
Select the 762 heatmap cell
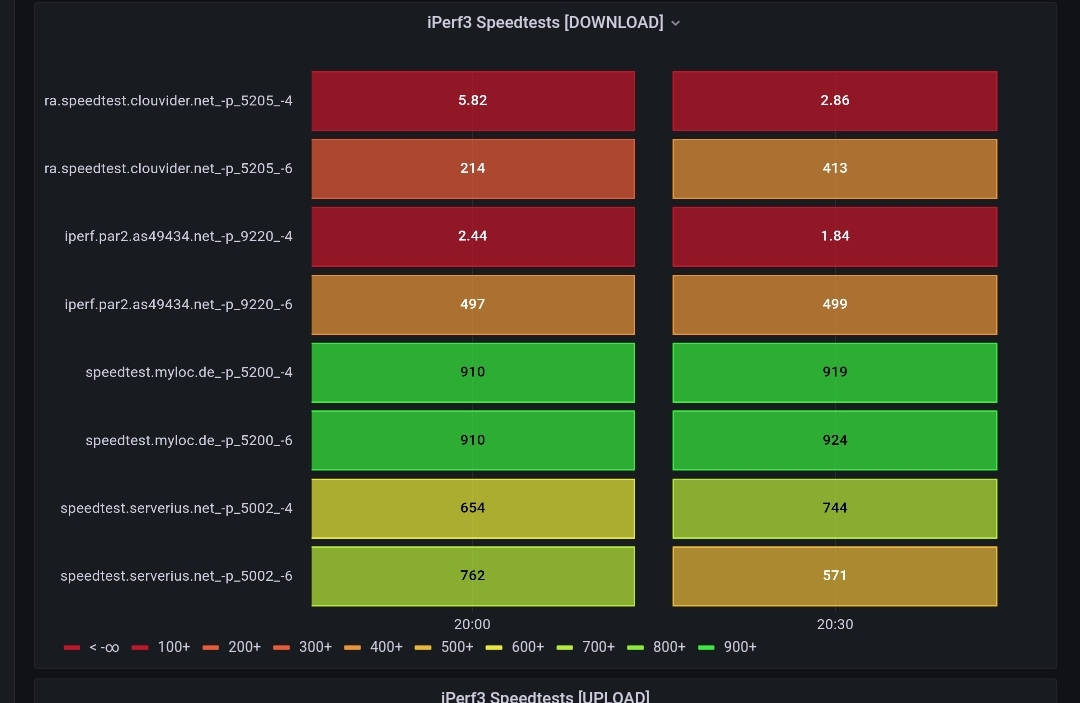[473, 576]
